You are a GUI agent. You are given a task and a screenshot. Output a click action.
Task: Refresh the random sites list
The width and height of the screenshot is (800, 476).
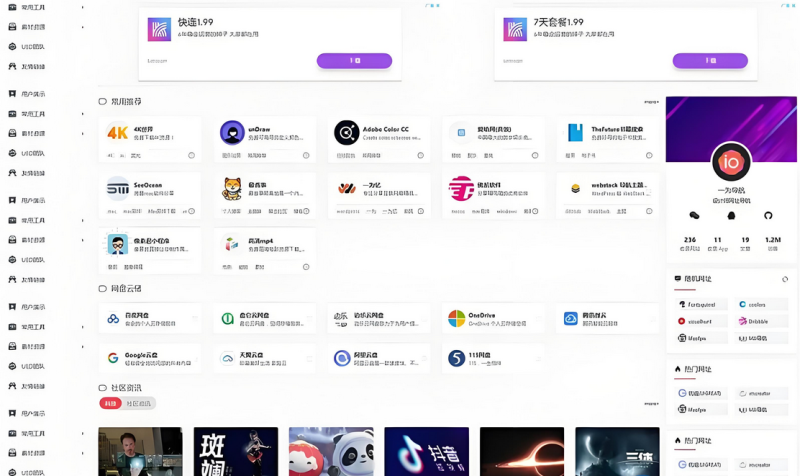[x=785, y=279]
